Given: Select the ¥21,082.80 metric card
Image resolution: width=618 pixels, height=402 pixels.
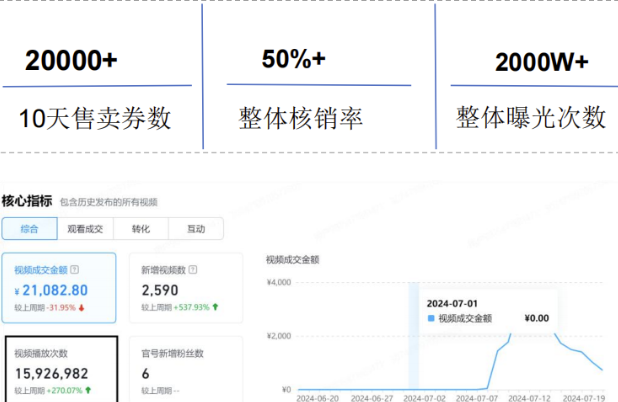Looking at the screenshot, I should click(x=59, y=288).
